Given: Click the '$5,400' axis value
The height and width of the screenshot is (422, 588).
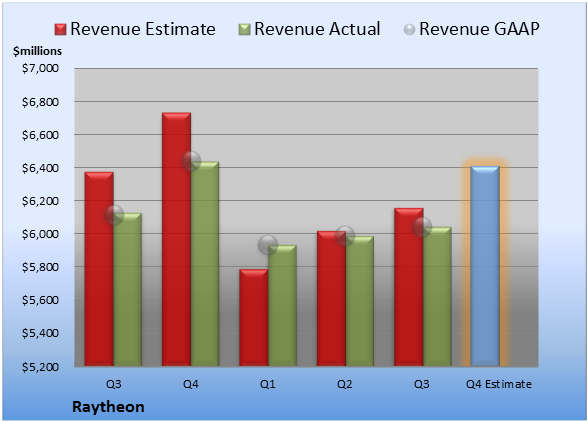Looking at the screenshot, I should [x=40, y=333].
